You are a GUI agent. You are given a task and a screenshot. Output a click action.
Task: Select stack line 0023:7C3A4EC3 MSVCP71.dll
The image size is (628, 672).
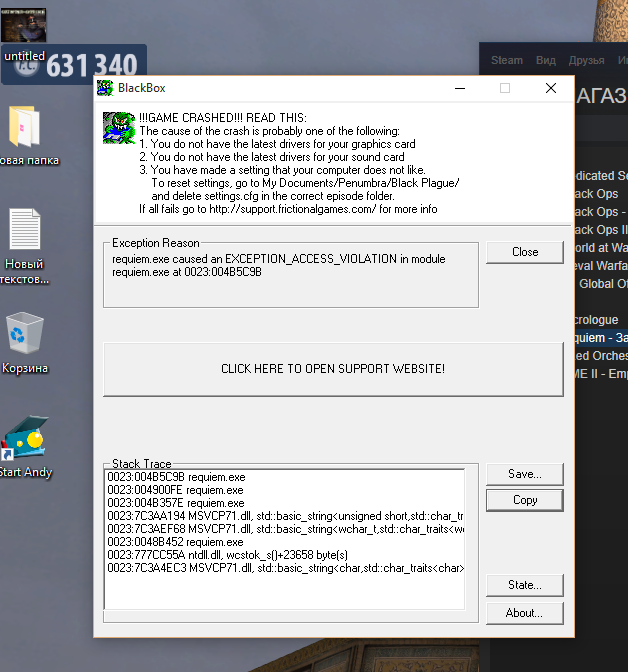coord(285,568)
